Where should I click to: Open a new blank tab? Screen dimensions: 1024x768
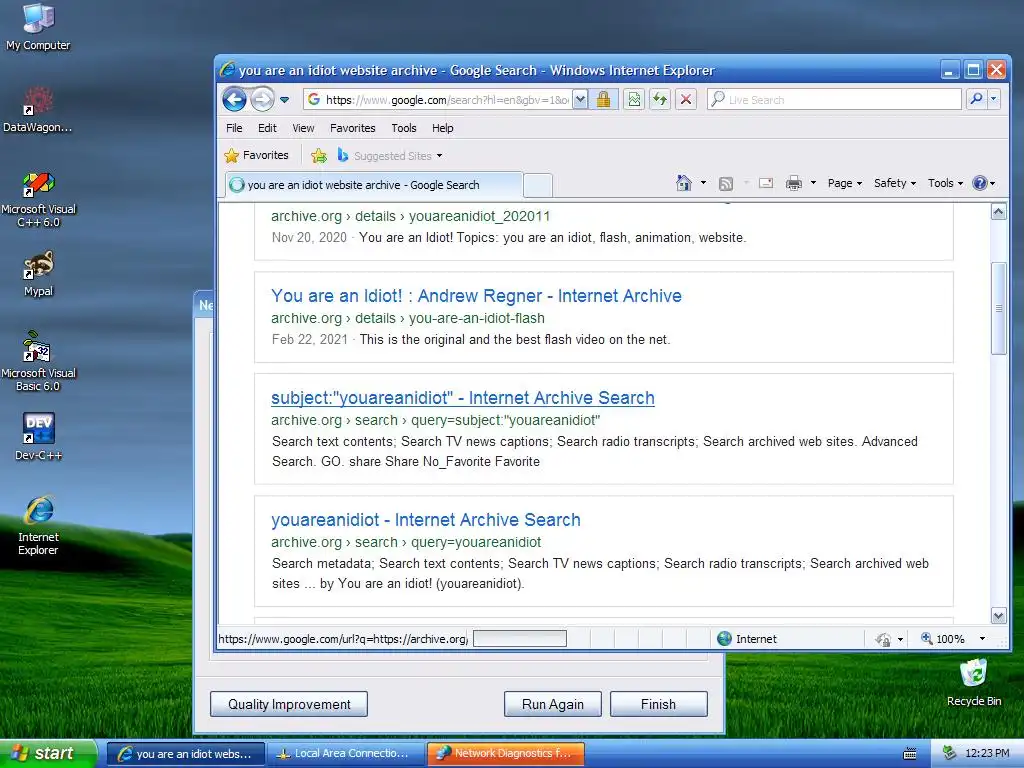pyautogui.click(x=538, y=185)
